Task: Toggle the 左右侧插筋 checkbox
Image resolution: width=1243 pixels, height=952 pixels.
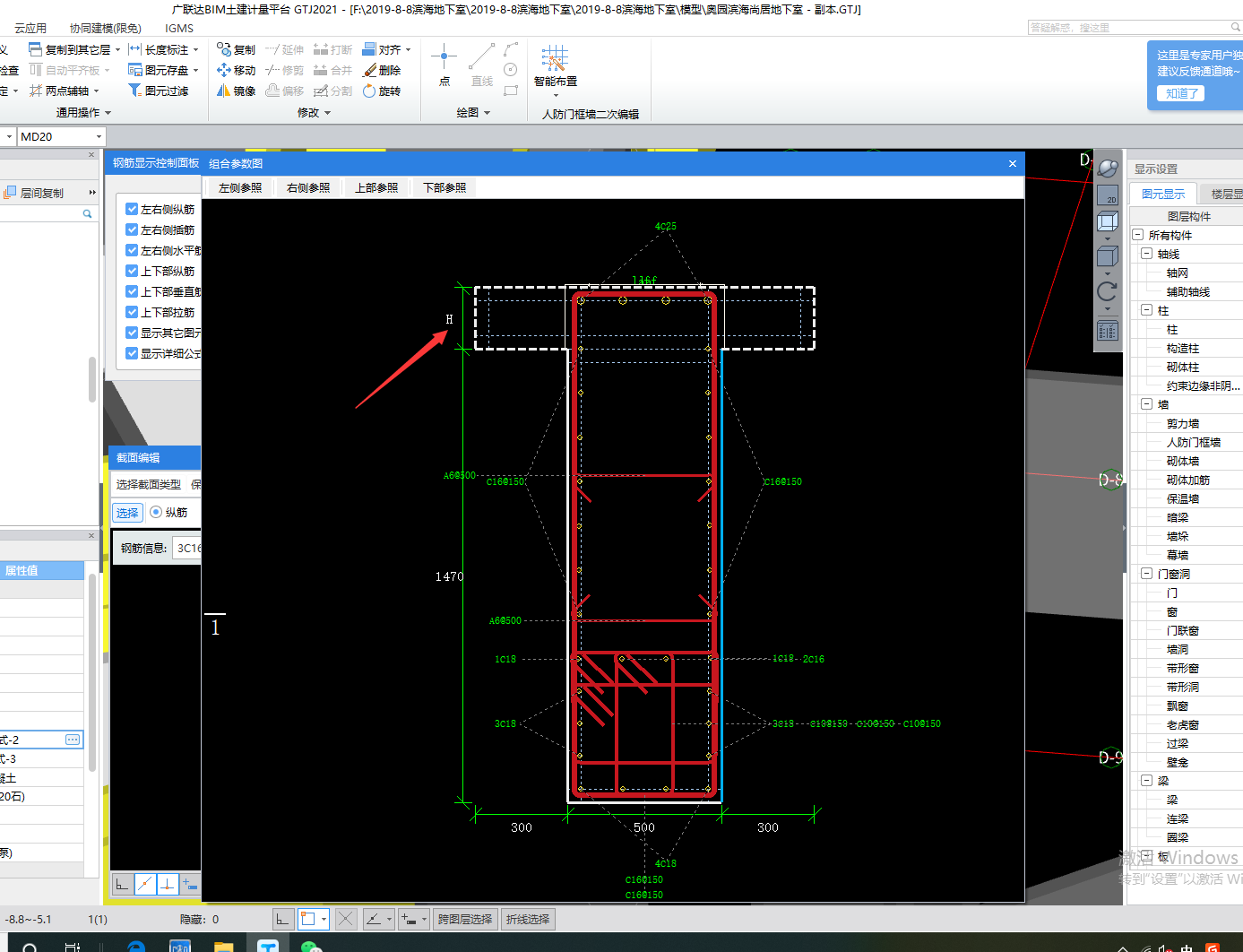Action: [x=132, y=229]
